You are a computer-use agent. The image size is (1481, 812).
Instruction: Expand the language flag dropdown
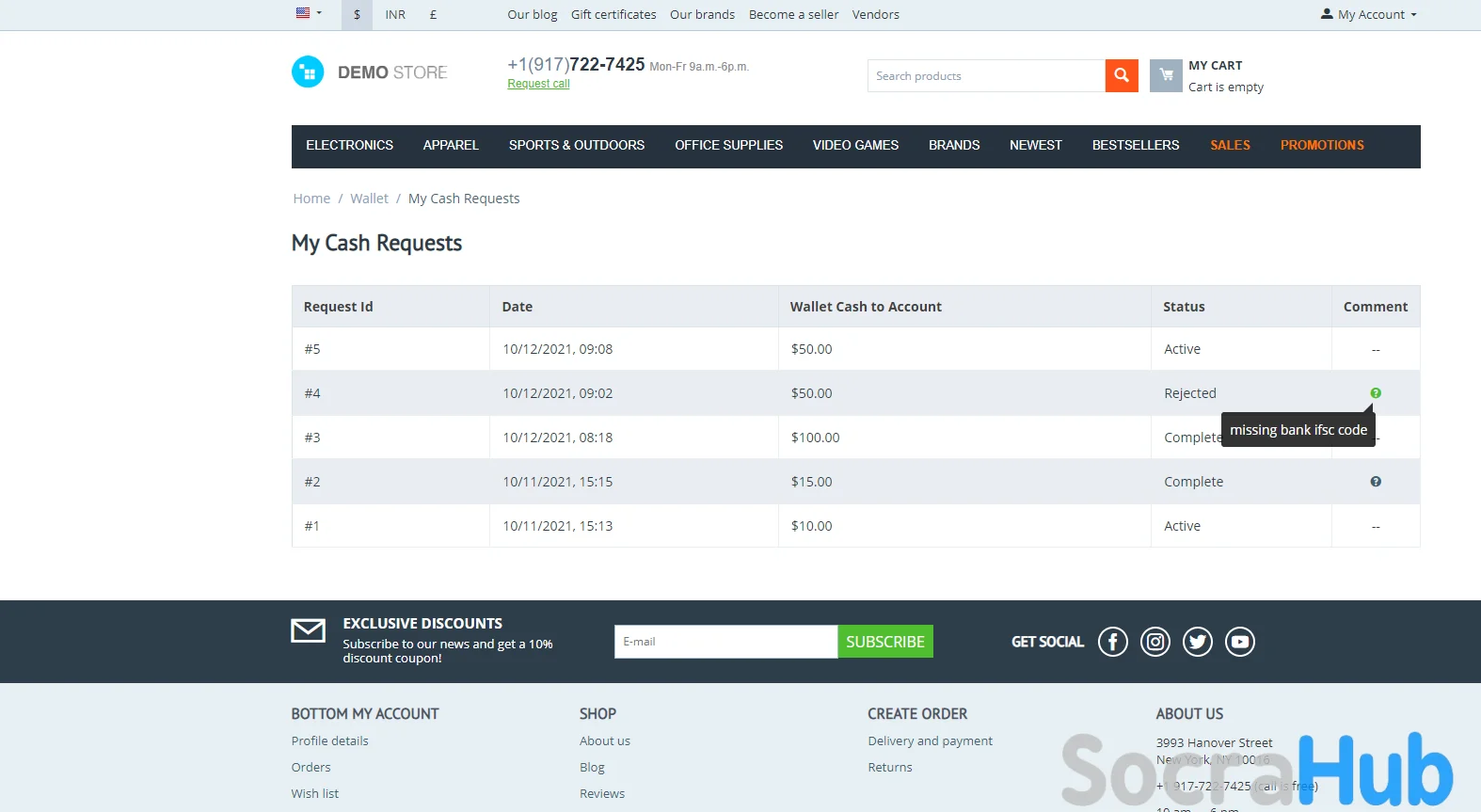309,14
